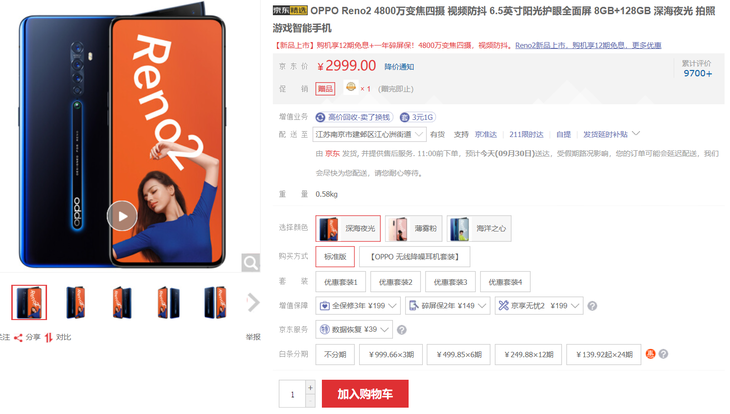The height and width of the screenshot is (414, 730).
Task: Select 优惠套装3 bundle tab
Action: [x=450, y=282]
